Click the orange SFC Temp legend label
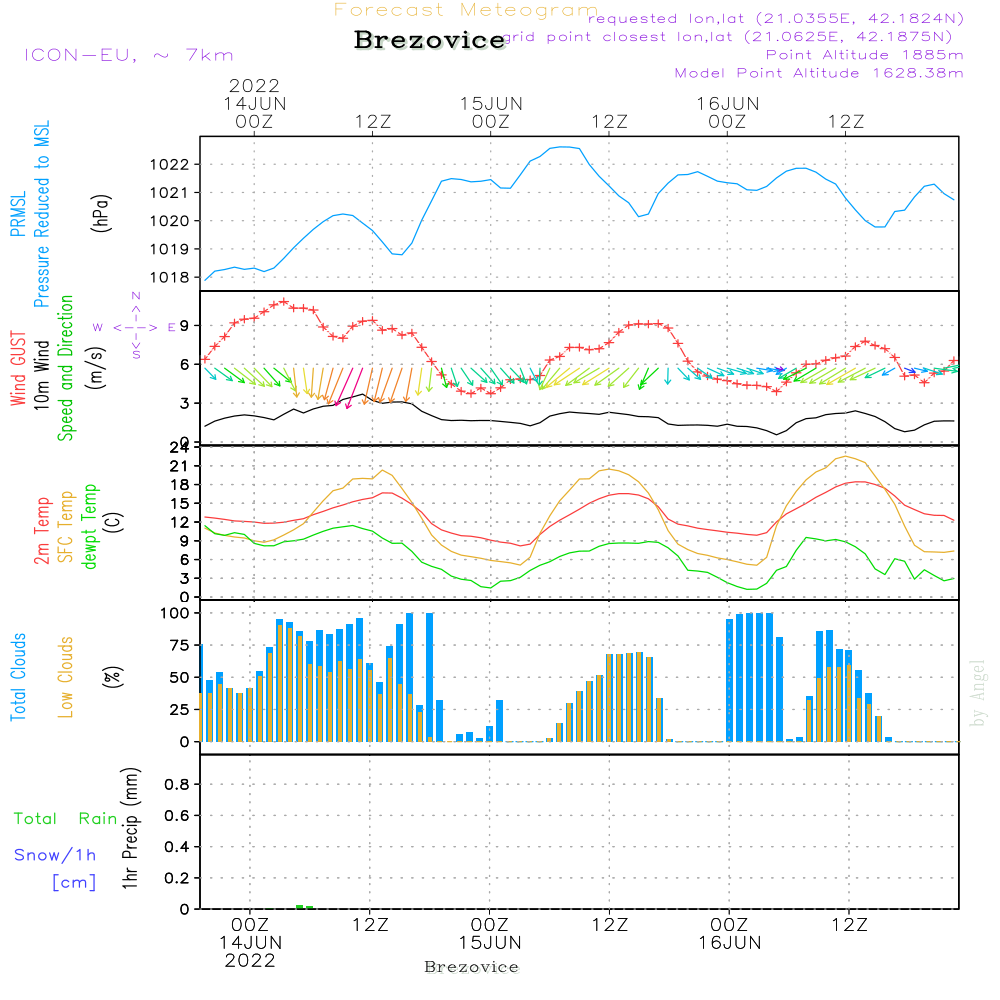This screenshot has width=1000, height=1000. (x=67, y=528)
